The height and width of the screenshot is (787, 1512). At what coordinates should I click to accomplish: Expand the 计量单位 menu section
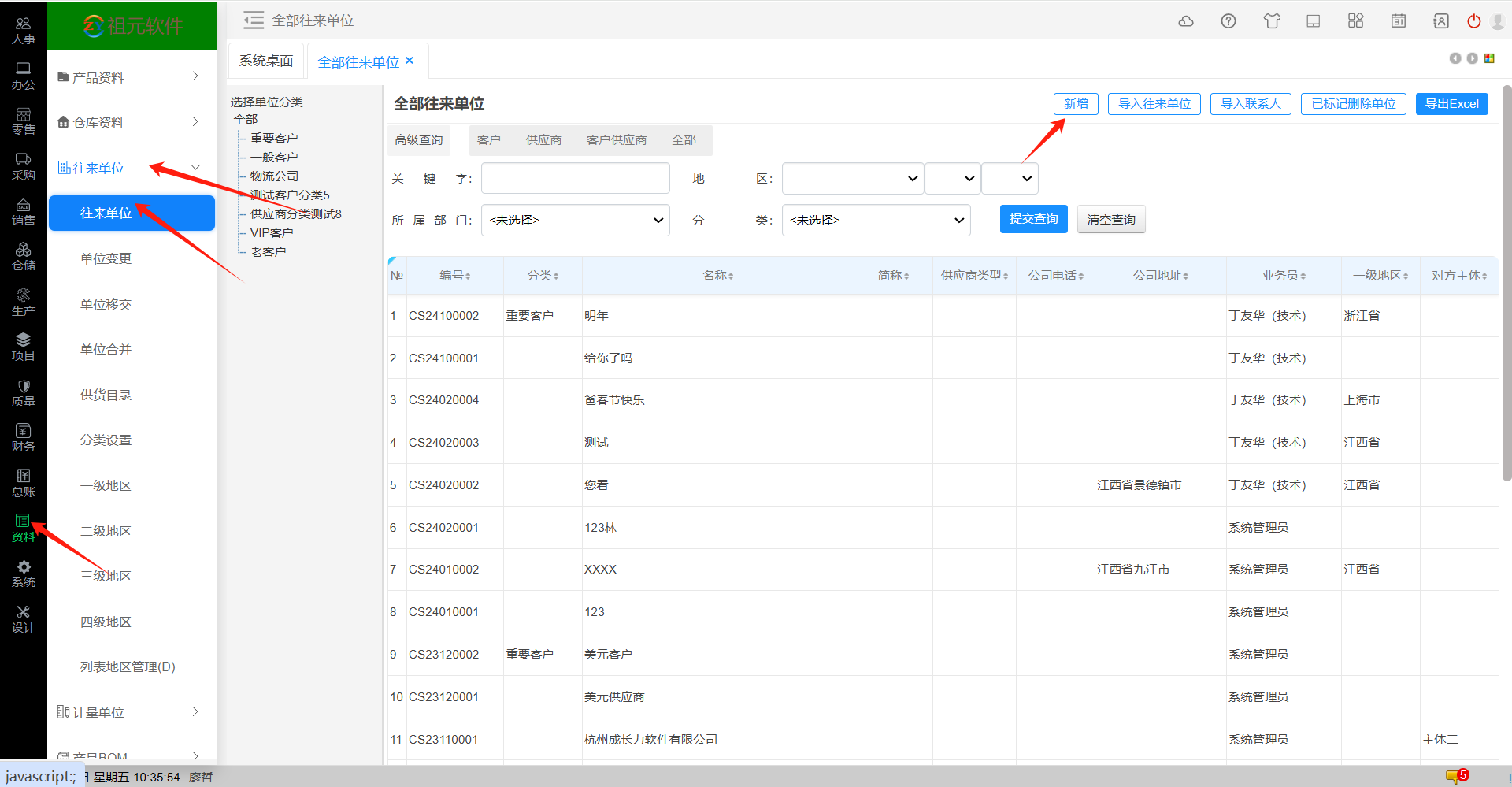pyautogui.click(x=132, y=712)
